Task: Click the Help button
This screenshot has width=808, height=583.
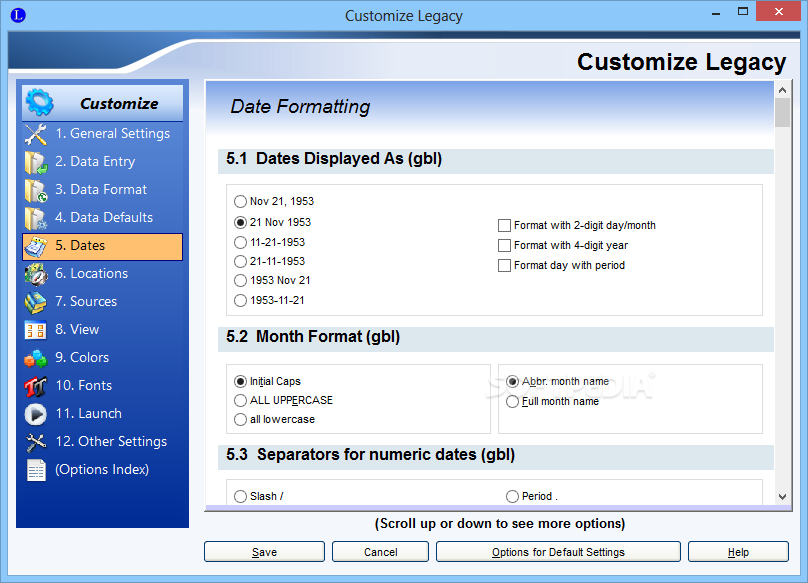Action: [x=738, y=552]
